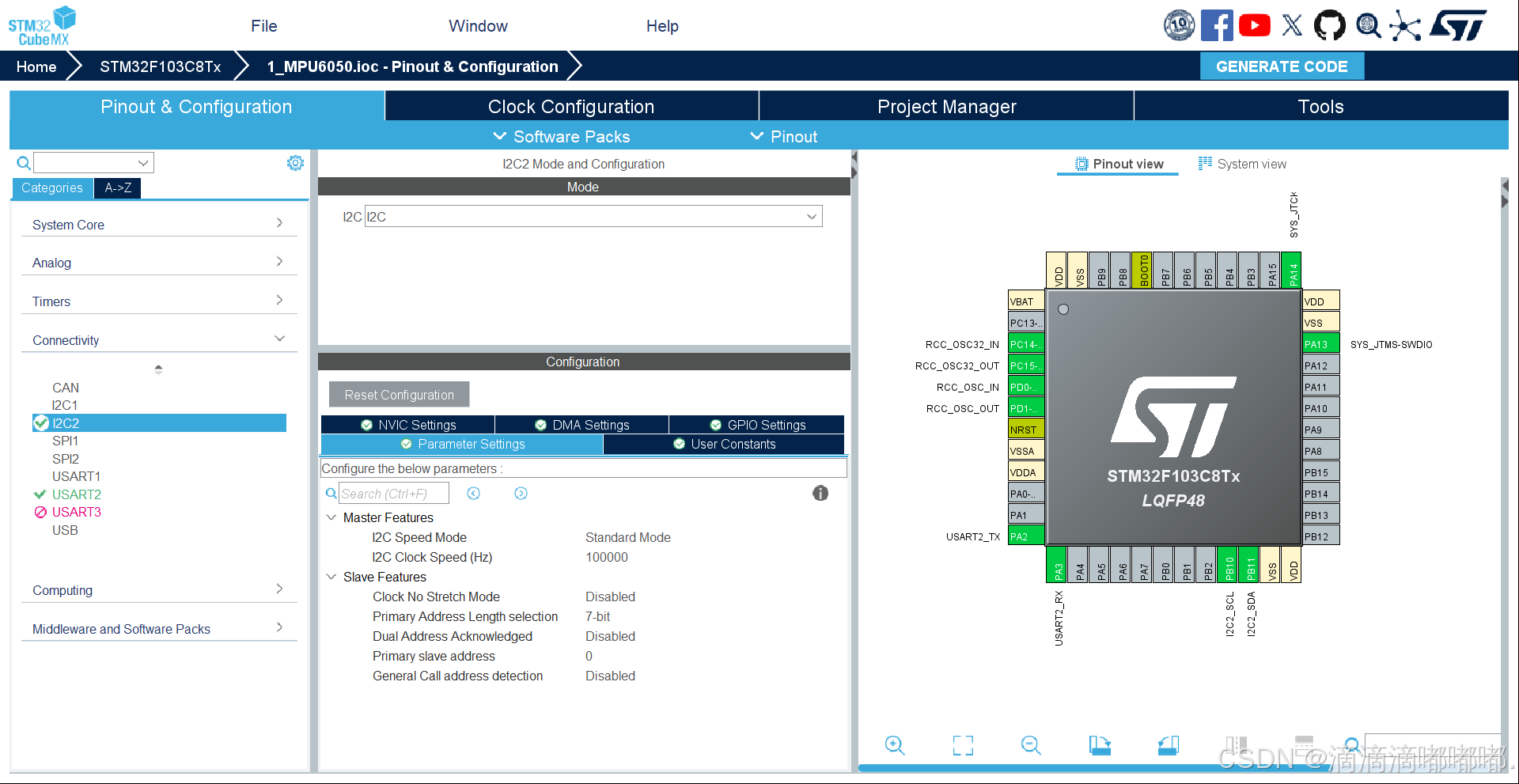Click the I2C Speed Mode Standard Mode value

(628, 537)
